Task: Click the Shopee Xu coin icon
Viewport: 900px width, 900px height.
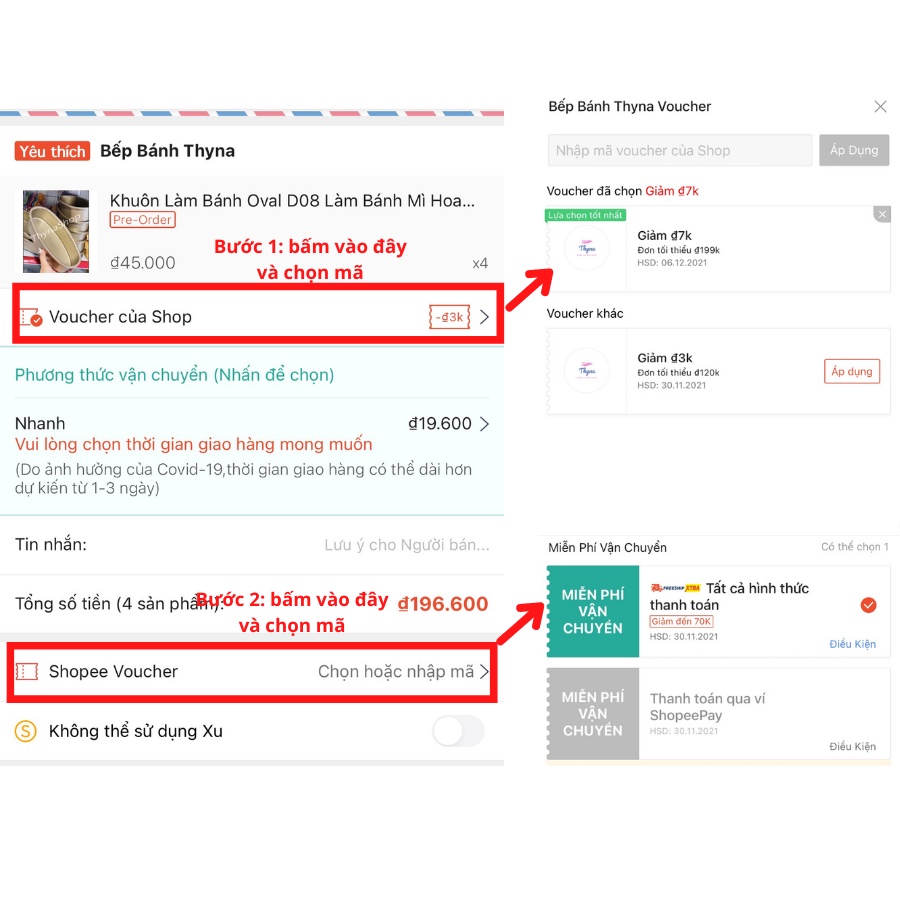Action: [25, 731]
